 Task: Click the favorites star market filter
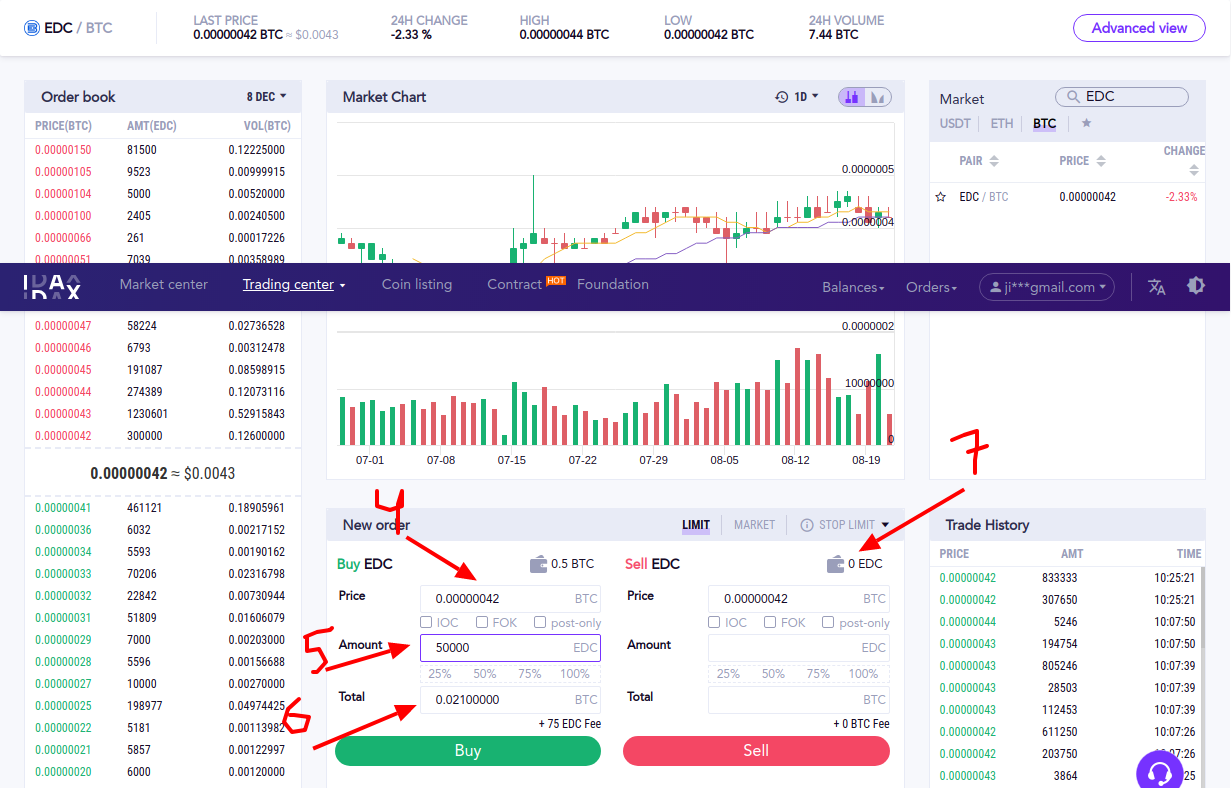pos(1086,124)
